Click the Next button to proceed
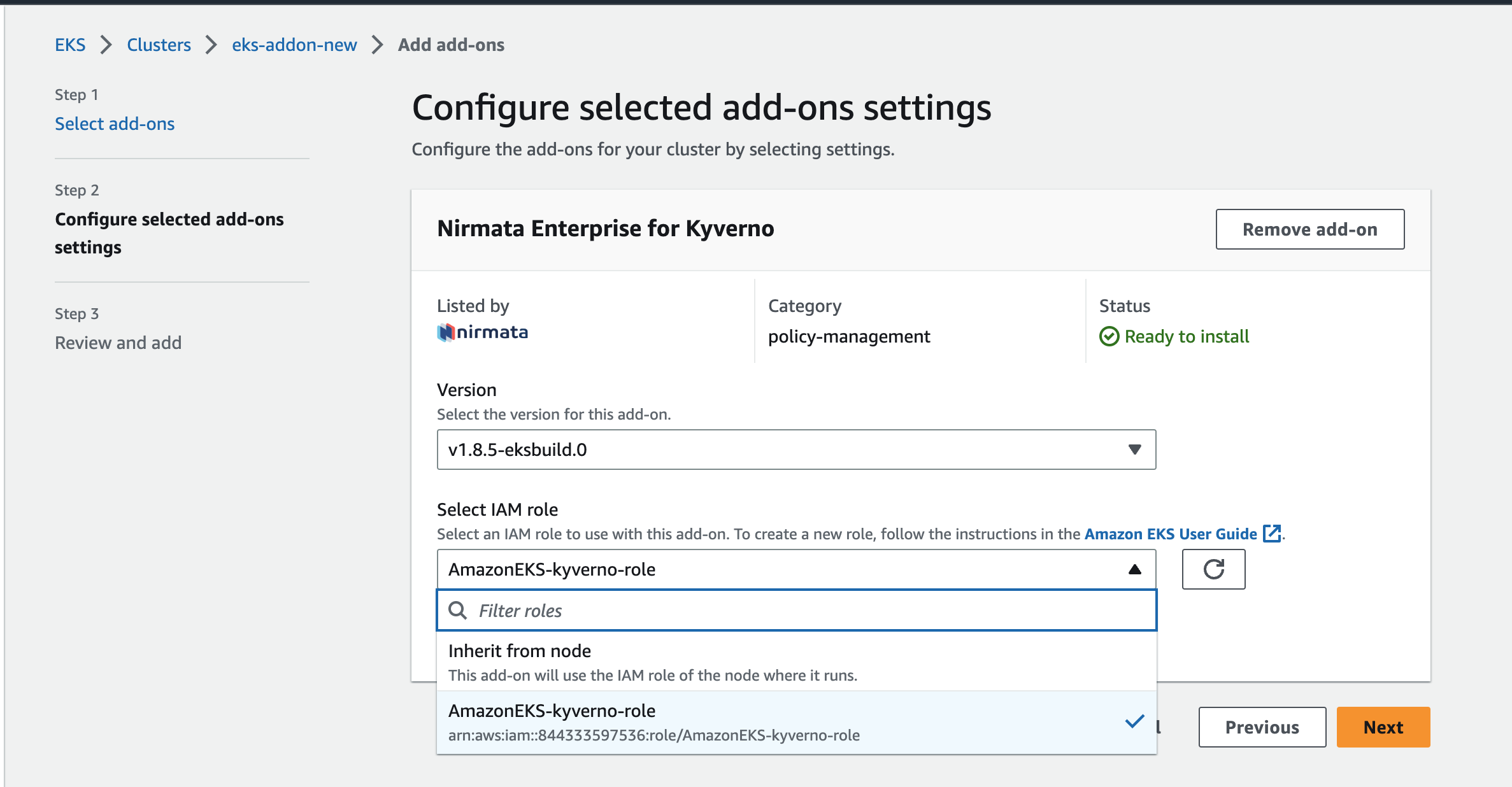 tap(1384, 726)
